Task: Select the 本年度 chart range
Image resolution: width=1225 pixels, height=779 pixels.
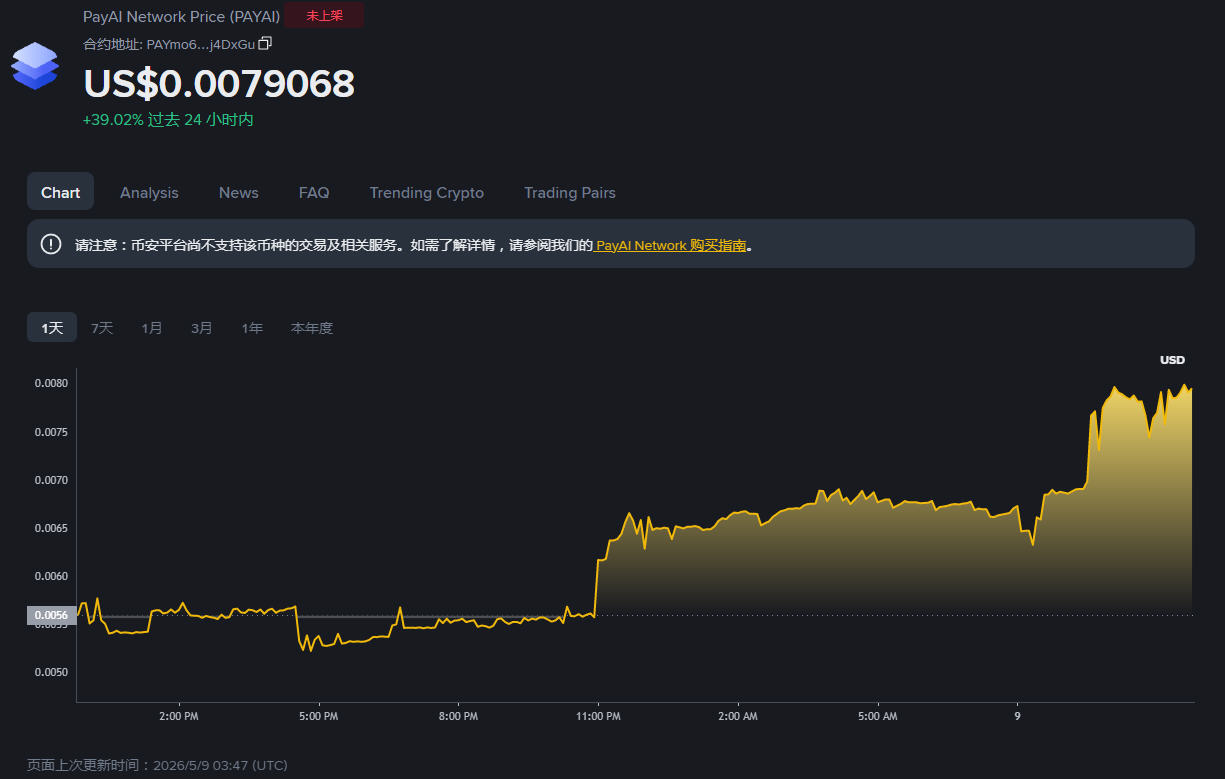Action: tap(312, 327)
